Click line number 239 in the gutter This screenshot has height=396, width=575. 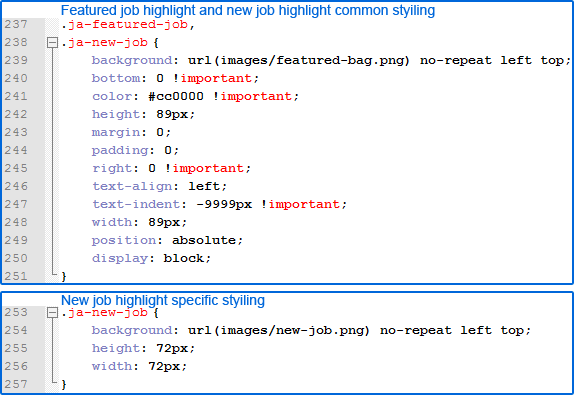(16, 60)
